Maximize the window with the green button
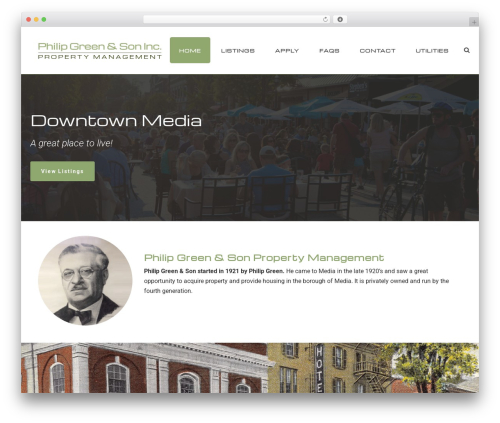 click(44, 19)
